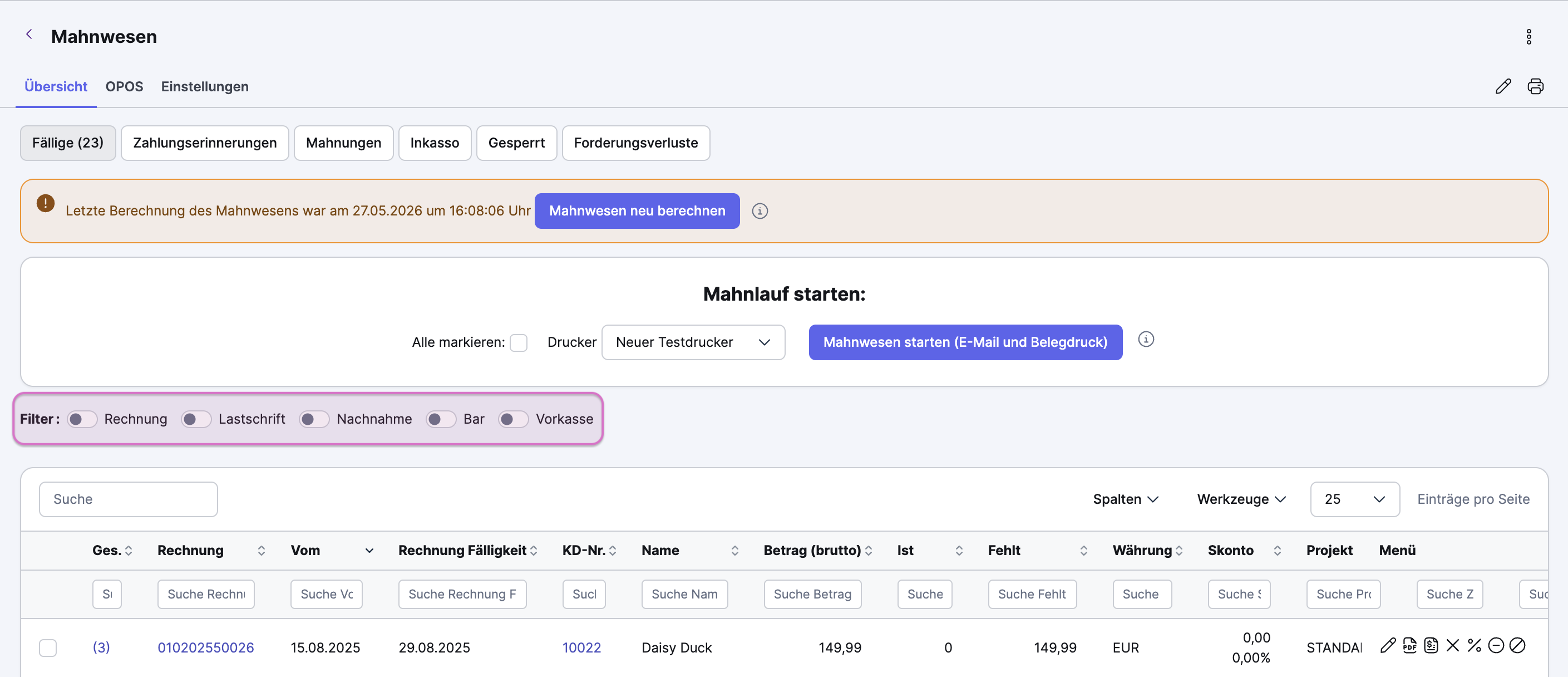Open the Einstellungen tab
The image size is (1568, 677).
pyautogui.click(x=205, y=86)
